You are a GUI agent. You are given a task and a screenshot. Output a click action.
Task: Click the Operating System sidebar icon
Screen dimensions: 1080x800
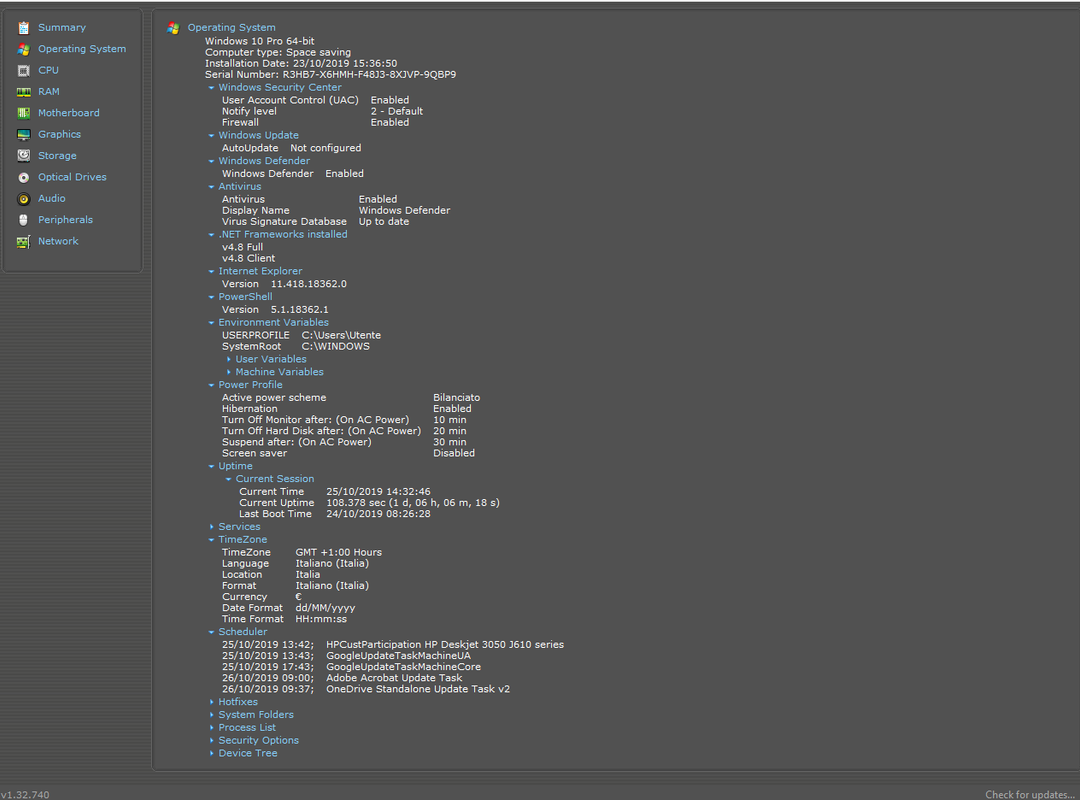coord(23,49)
